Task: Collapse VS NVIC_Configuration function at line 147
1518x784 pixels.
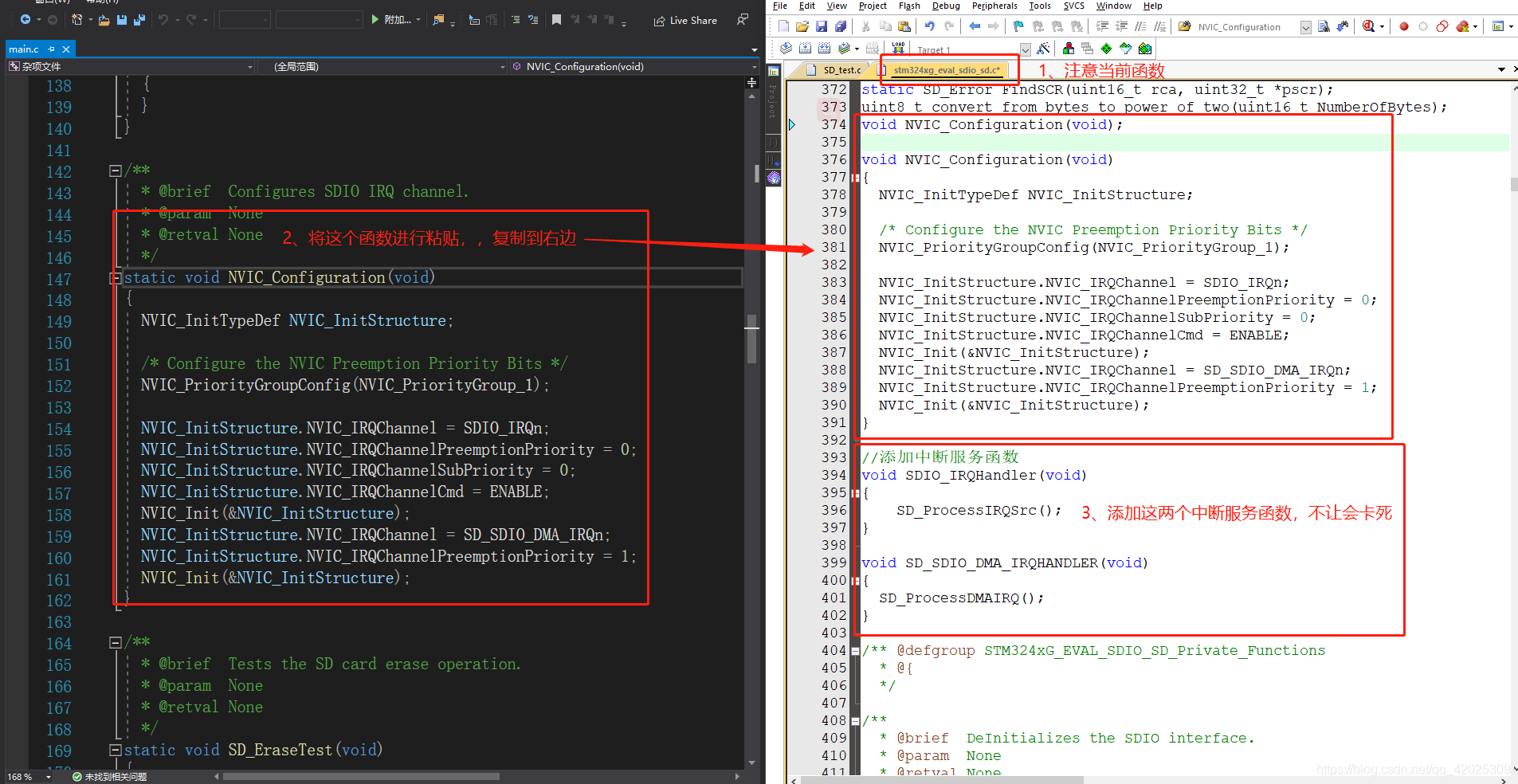Action: click(x=115, y=277)
